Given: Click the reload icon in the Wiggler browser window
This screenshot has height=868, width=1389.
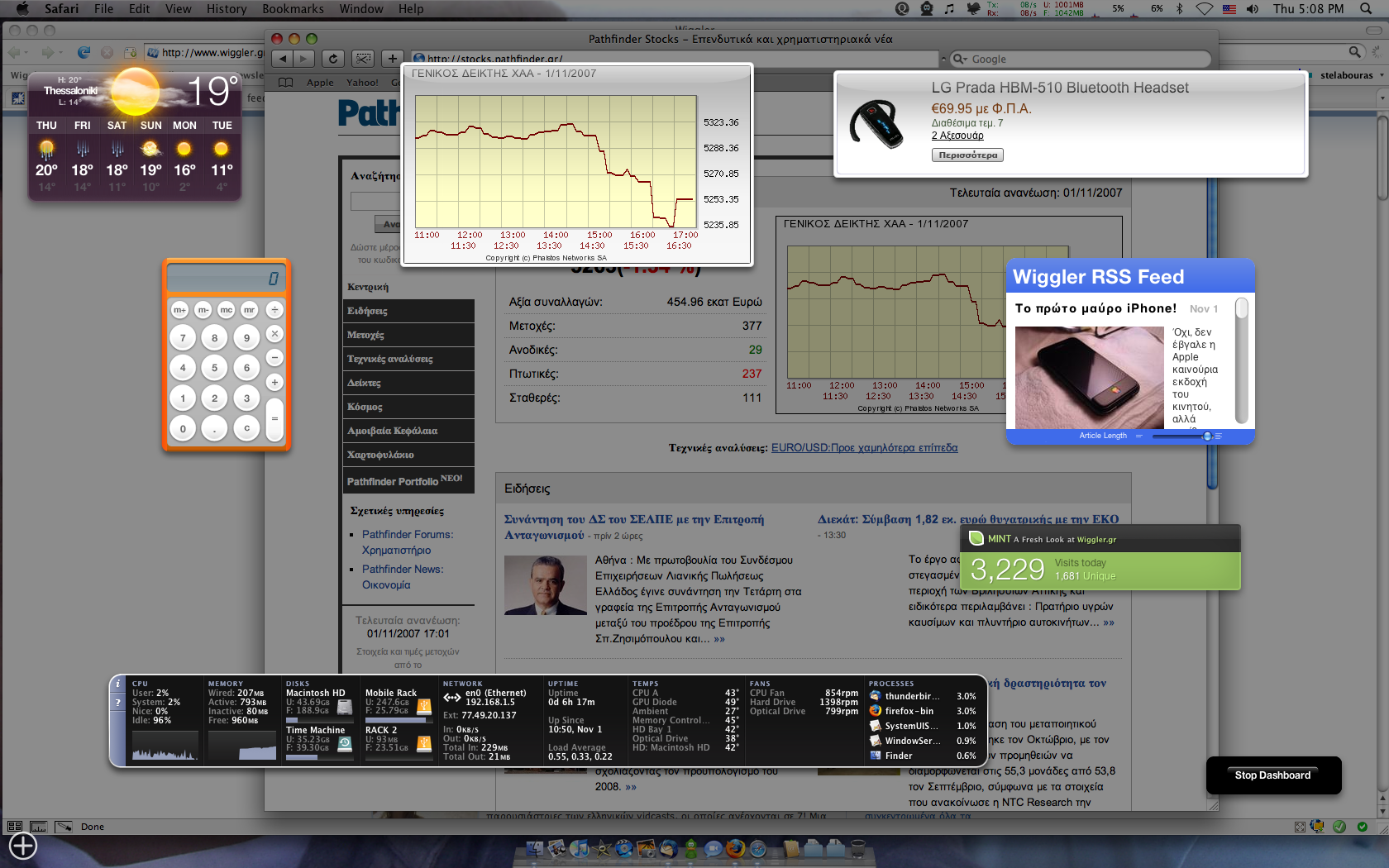Looking at the screenshot, I should tap(84, 52).
